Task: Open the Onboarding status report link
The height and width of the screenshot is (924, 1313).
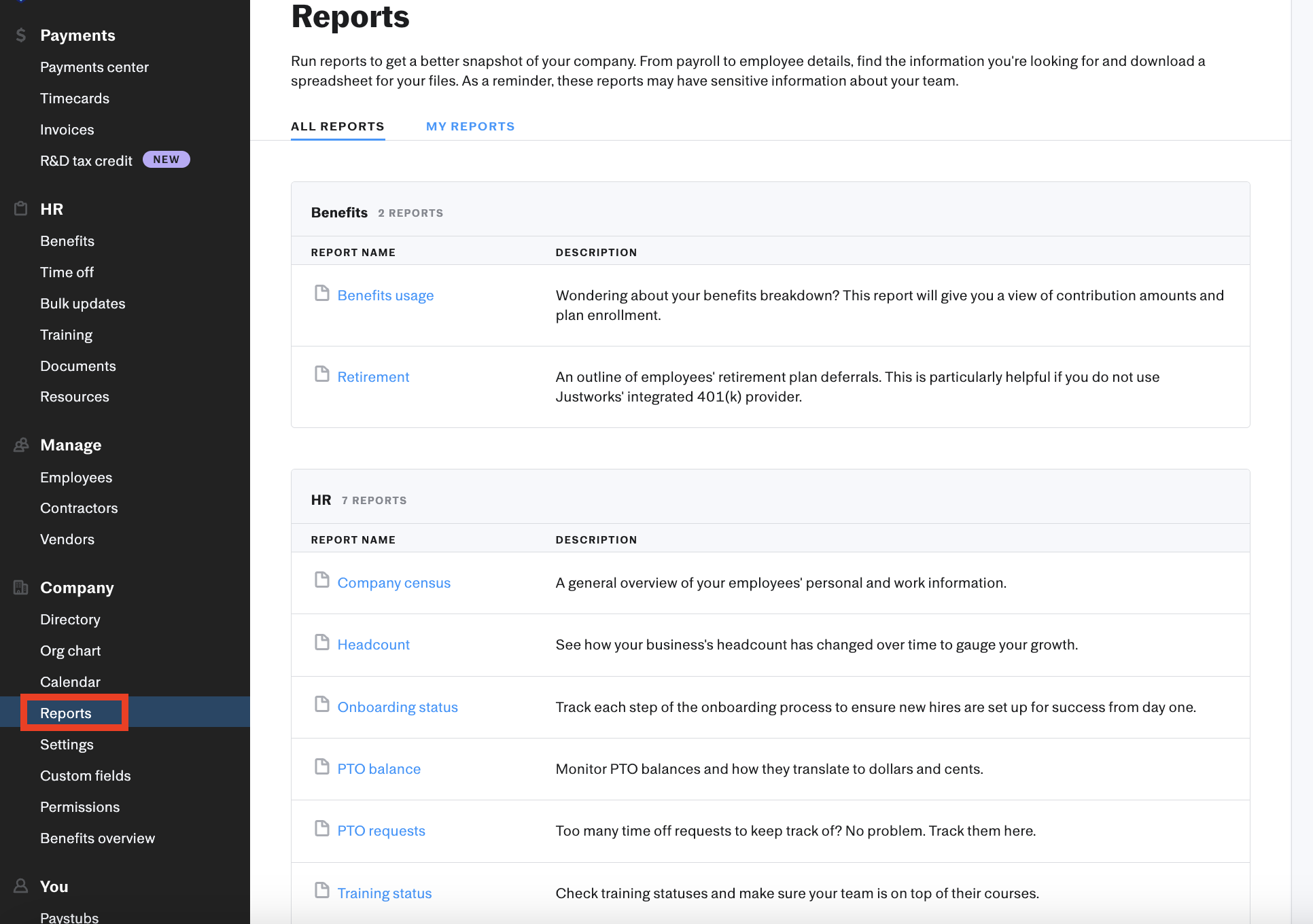Action: click(x=398, y=707)
